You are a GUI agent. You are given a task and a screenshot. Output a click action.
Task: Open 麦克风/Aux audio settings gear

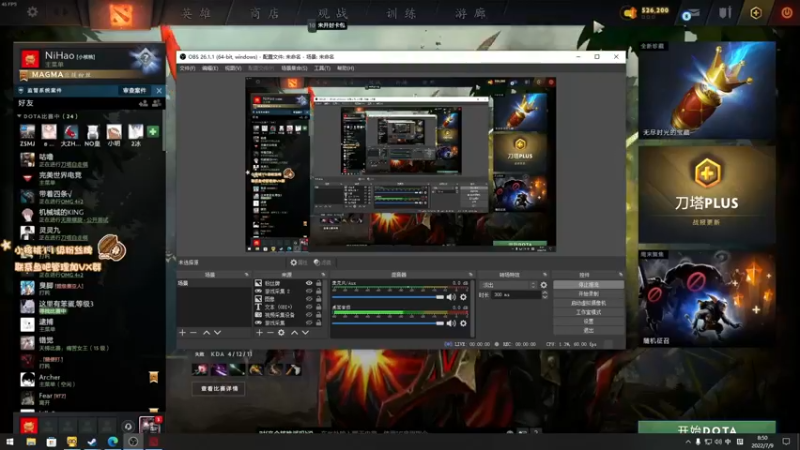tap(463, 297)
